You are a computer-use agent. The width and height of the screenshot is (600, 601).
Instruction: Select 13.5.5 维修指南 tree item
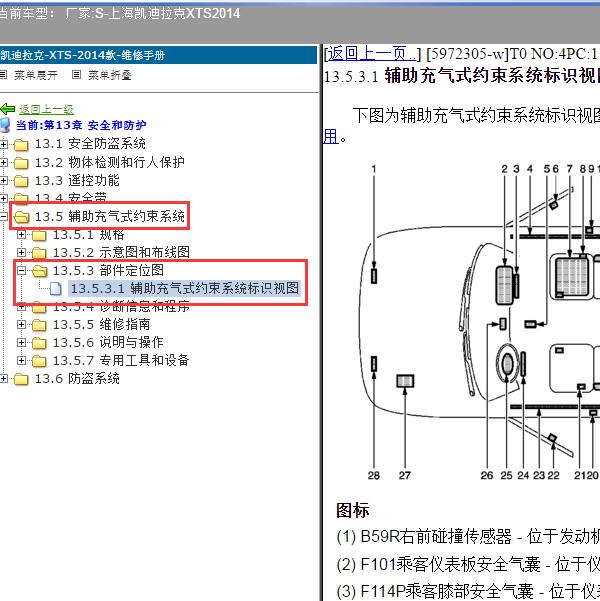tap(102, 325)
